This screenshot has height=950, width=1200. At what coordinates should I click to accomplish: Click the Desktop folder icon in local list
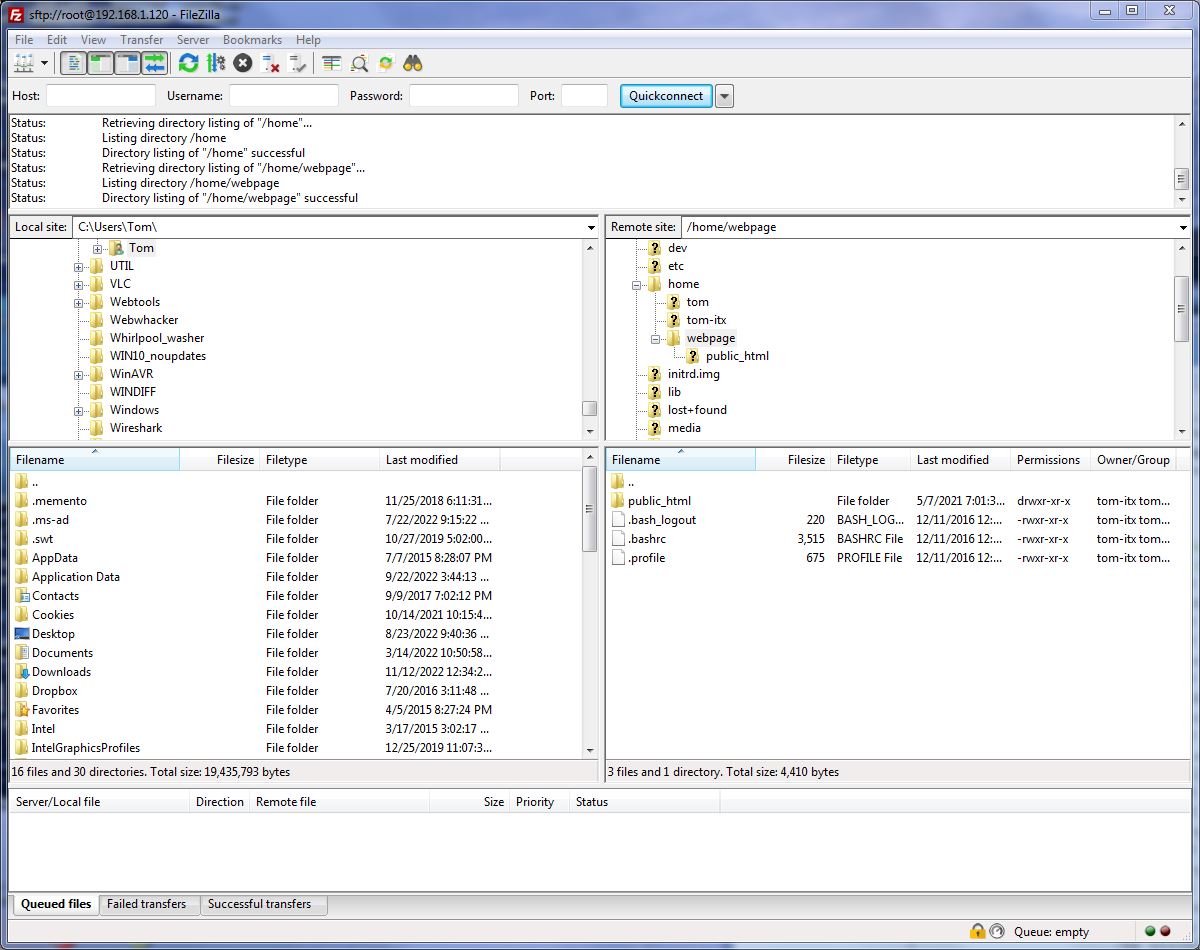click(x=22, y=634)
